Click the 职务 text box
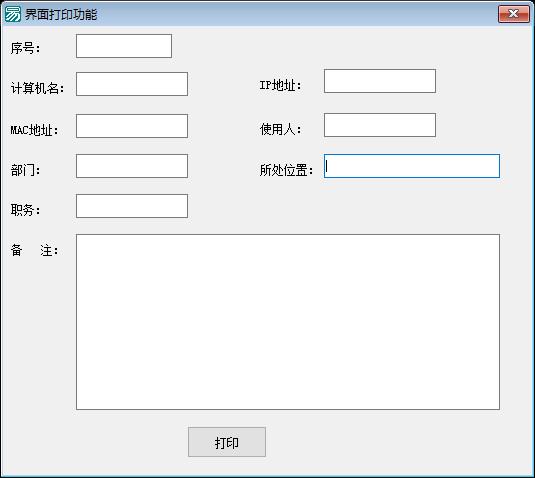 click(x=132, y=206)
